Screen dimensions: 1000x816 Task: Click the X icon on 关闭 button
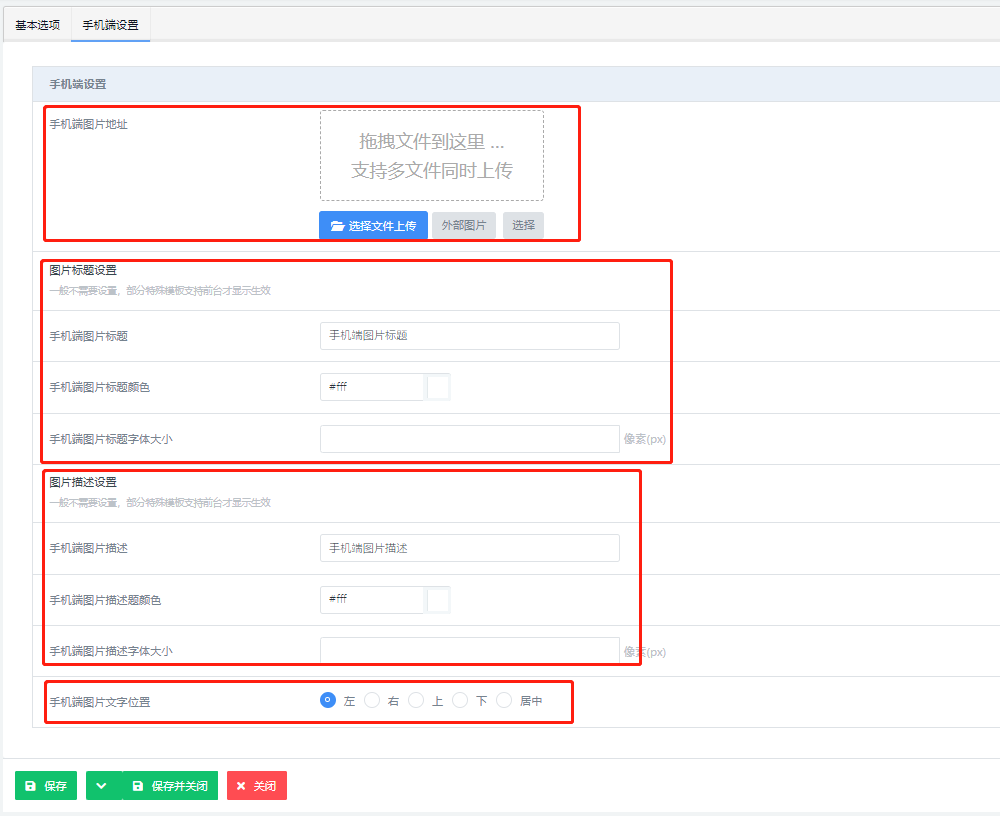click(x=241, y=786)
